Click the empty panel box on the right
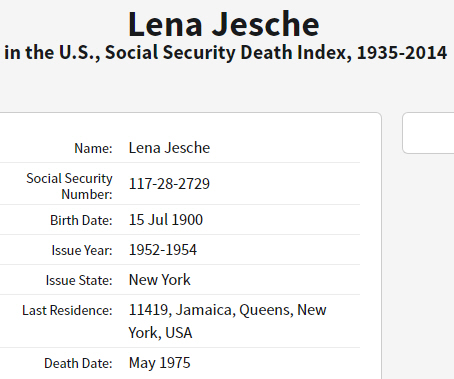This screenshot has width=454, height=379. pyautogui.click(x=428, y=133)
